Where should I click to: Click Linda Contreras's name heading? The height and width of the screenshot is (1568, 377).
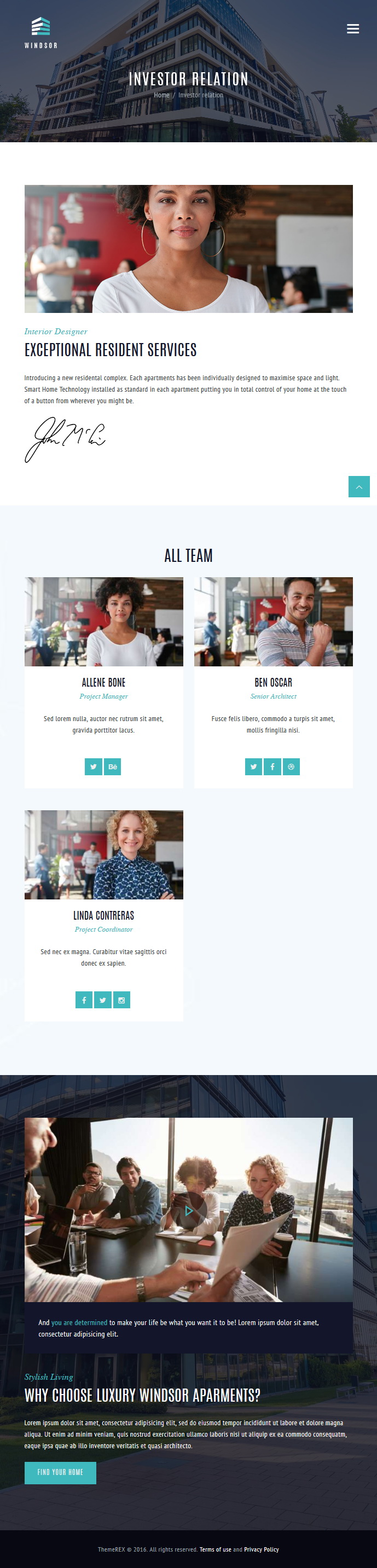click(x=103, y=915)
